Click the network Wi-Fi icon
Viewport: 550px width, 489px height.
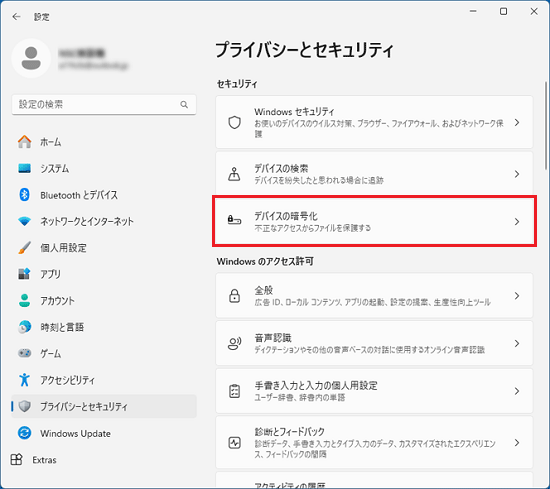pyautogui.click(x=25, y=221)
